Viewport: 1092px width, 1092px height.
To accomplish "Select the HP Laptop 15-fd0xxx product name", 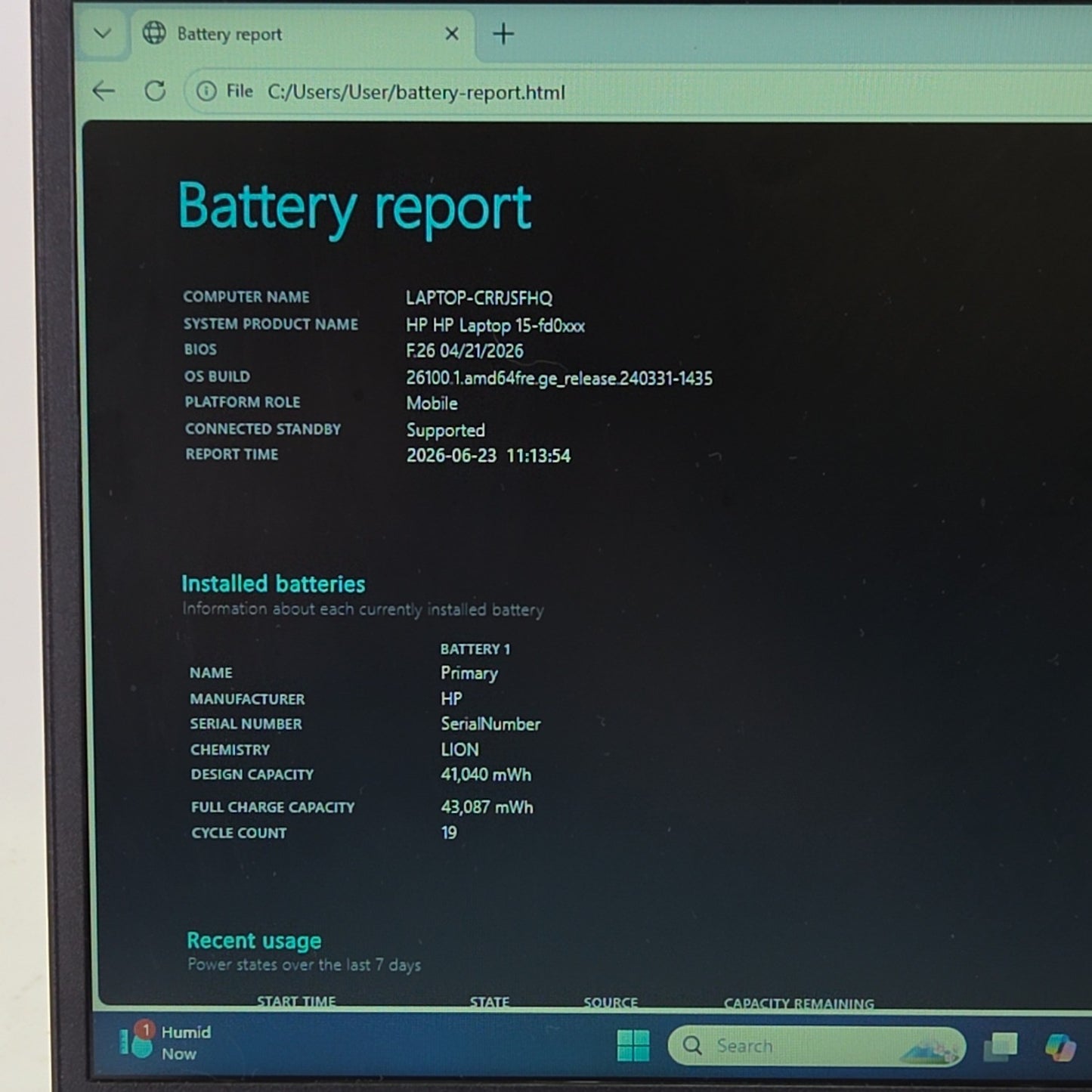I will [495, 326].
